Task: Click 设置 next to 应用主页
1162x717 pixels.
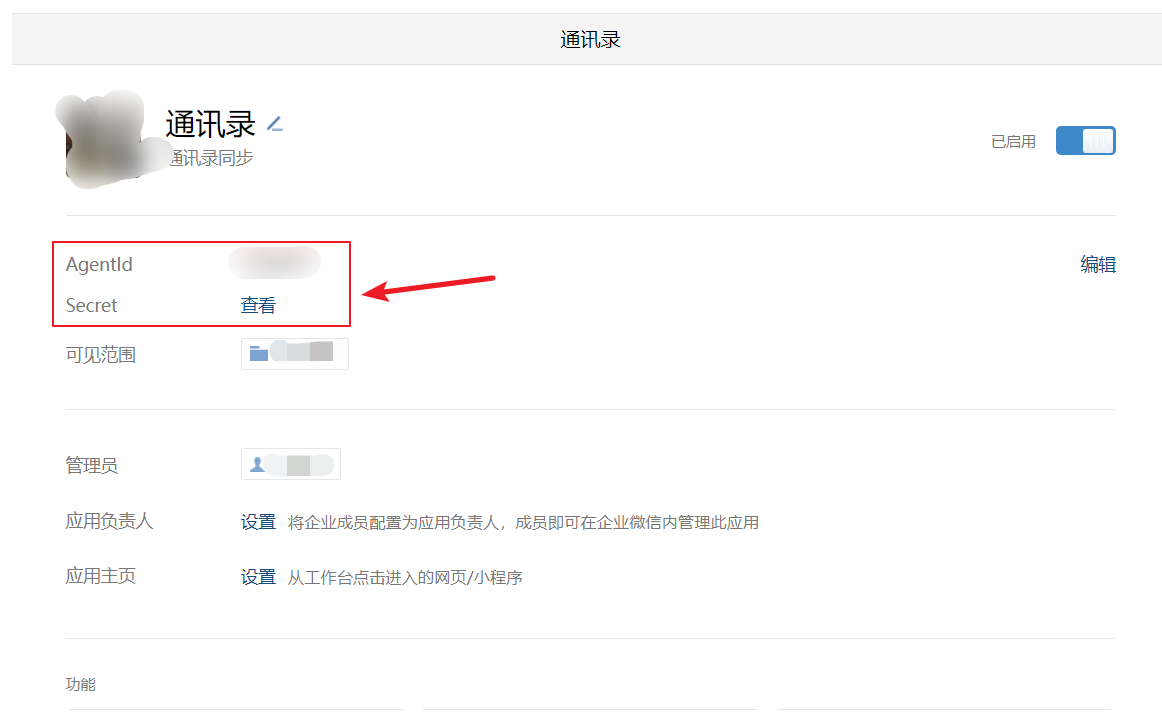Action: click(258, 577)
